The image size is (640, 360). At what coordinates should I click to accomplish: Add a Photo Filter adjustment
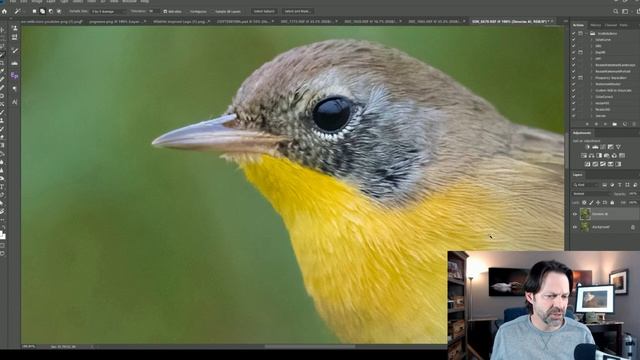pos(607,156)
